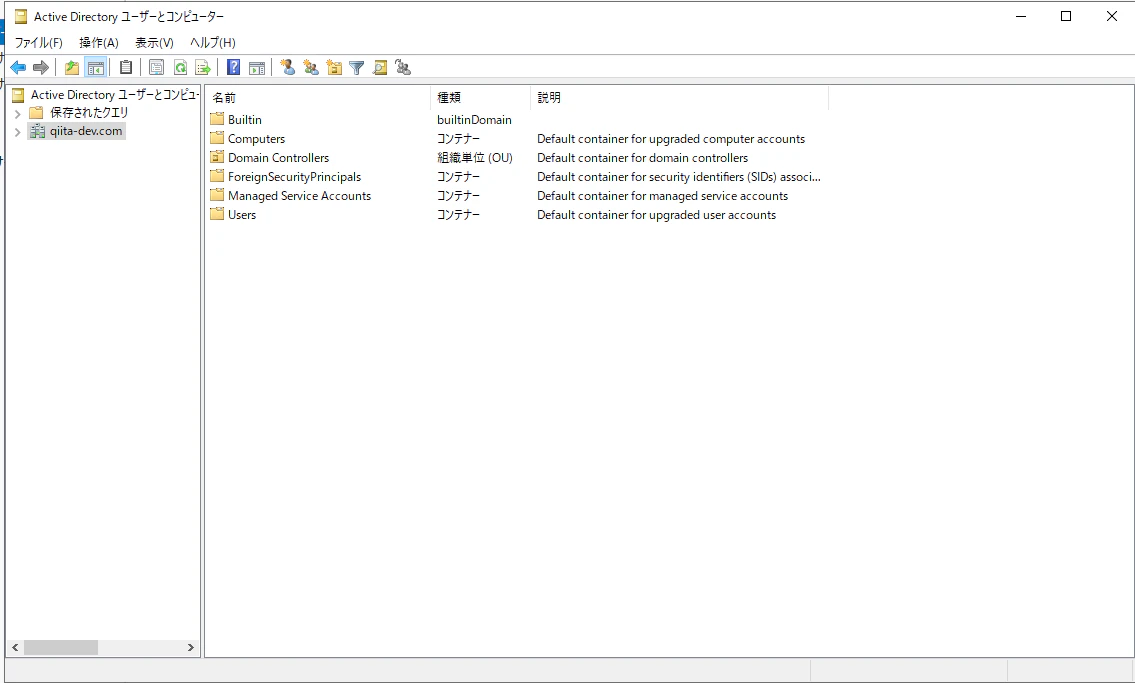Find objects in Active Directory
Image resolution: width=1135 pixels, height=683 pixels.
380,67
